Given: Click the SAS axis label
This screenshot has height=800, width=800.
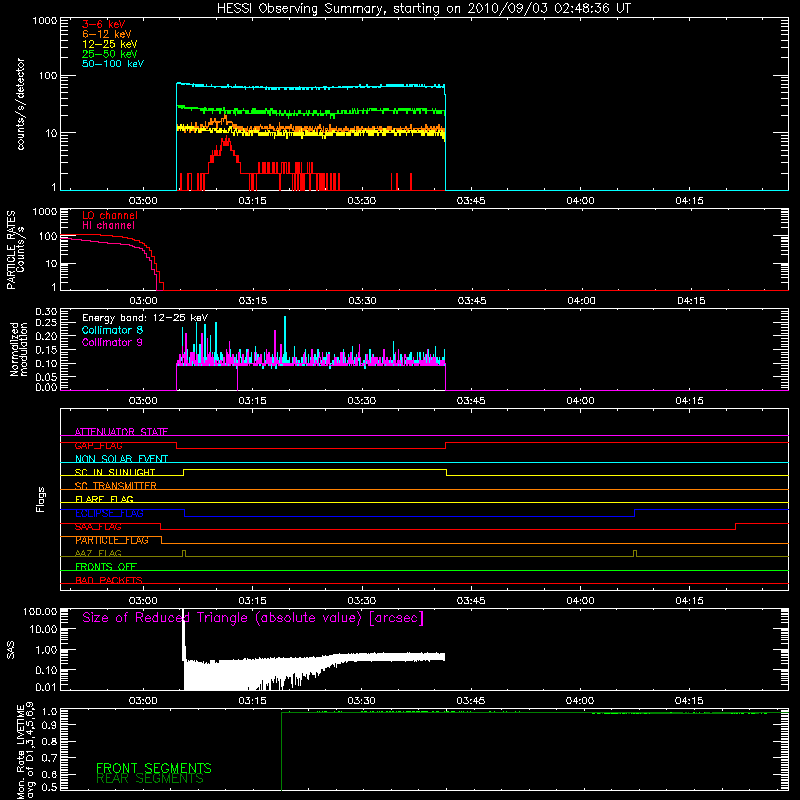Looking at the screenshot, I should click(x=11, y=650).
